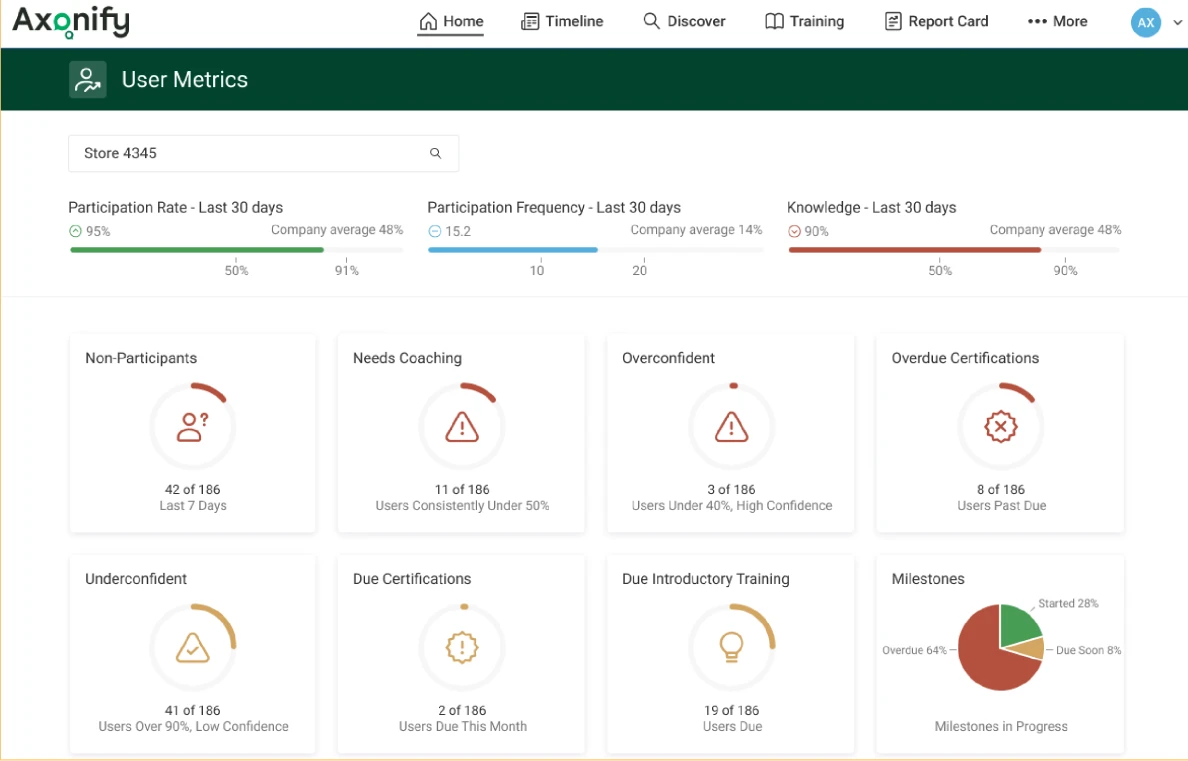
Task: Click the Overdue Certifications badge X icon
Action: click(x=1001, y=427)
